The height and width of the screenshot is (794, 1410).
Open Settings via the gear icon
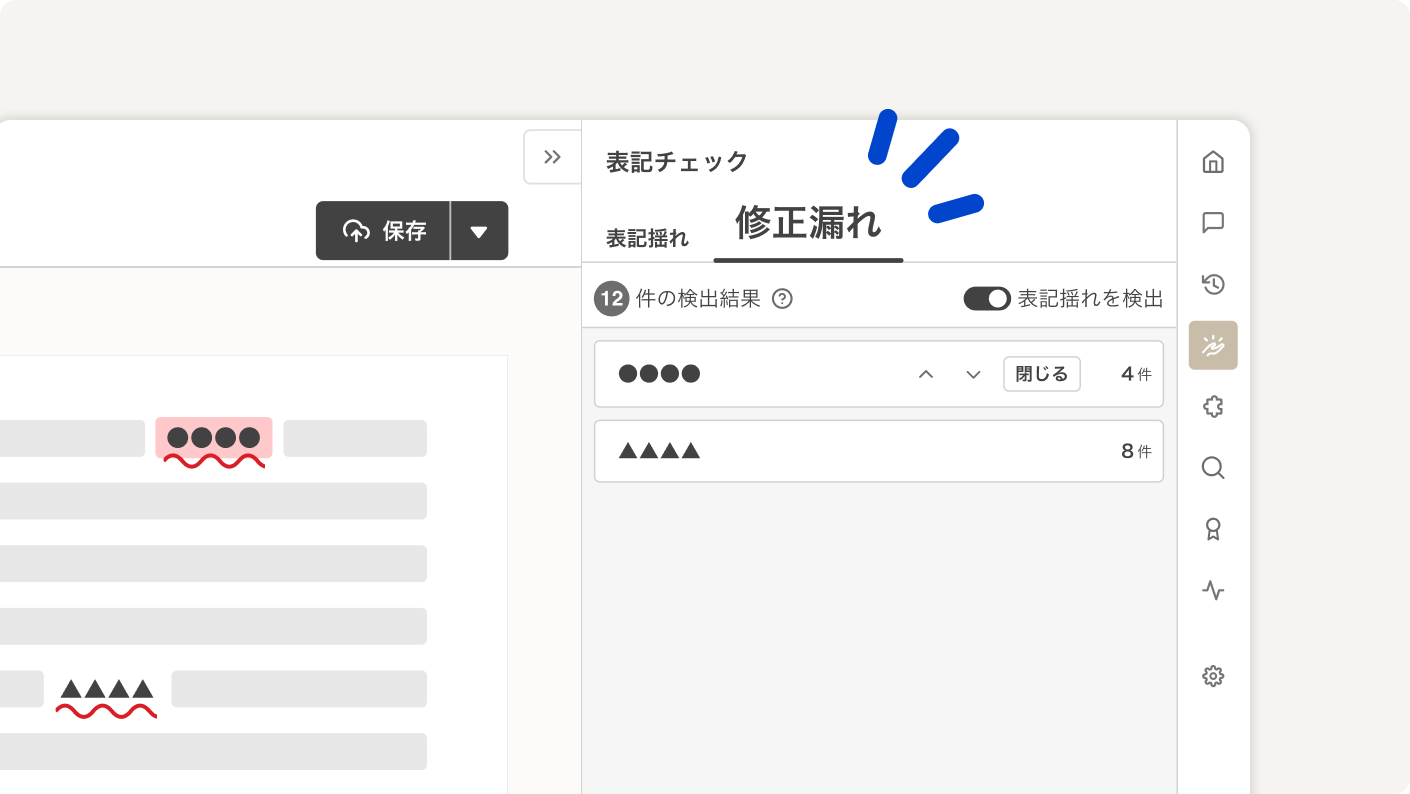(x=1213, y=676)
